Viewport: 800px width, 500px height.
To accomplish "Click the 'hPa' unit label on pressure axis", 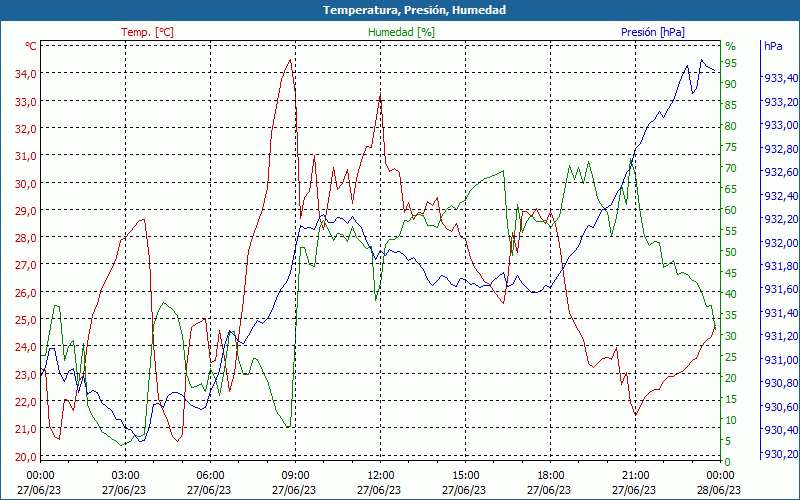I will pos(773,46).
